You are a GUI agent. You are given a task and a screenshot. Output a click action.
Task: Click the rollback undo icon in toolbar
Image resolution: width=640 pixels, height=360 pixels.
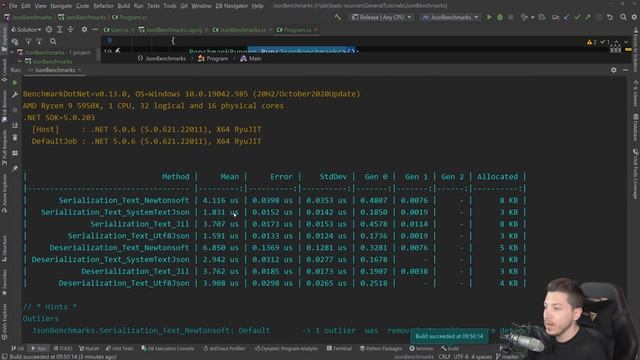click(x=610, y=18)
